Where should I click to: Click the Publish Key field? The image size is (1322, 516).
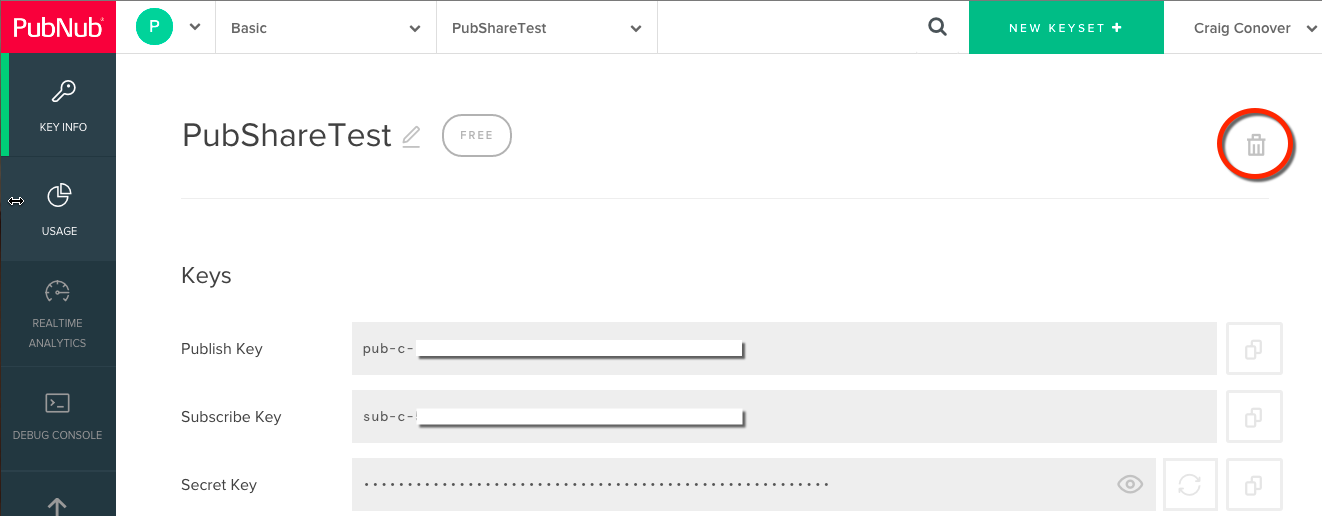784,349
